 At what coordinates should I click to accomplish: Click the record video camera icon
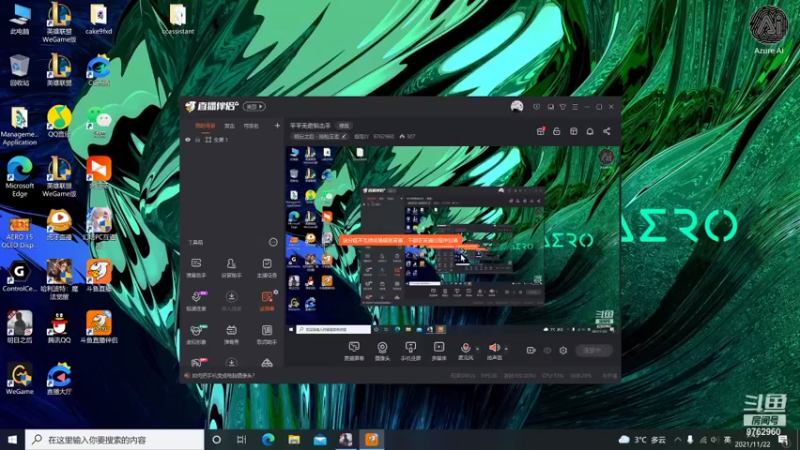[x=531, y=351]
